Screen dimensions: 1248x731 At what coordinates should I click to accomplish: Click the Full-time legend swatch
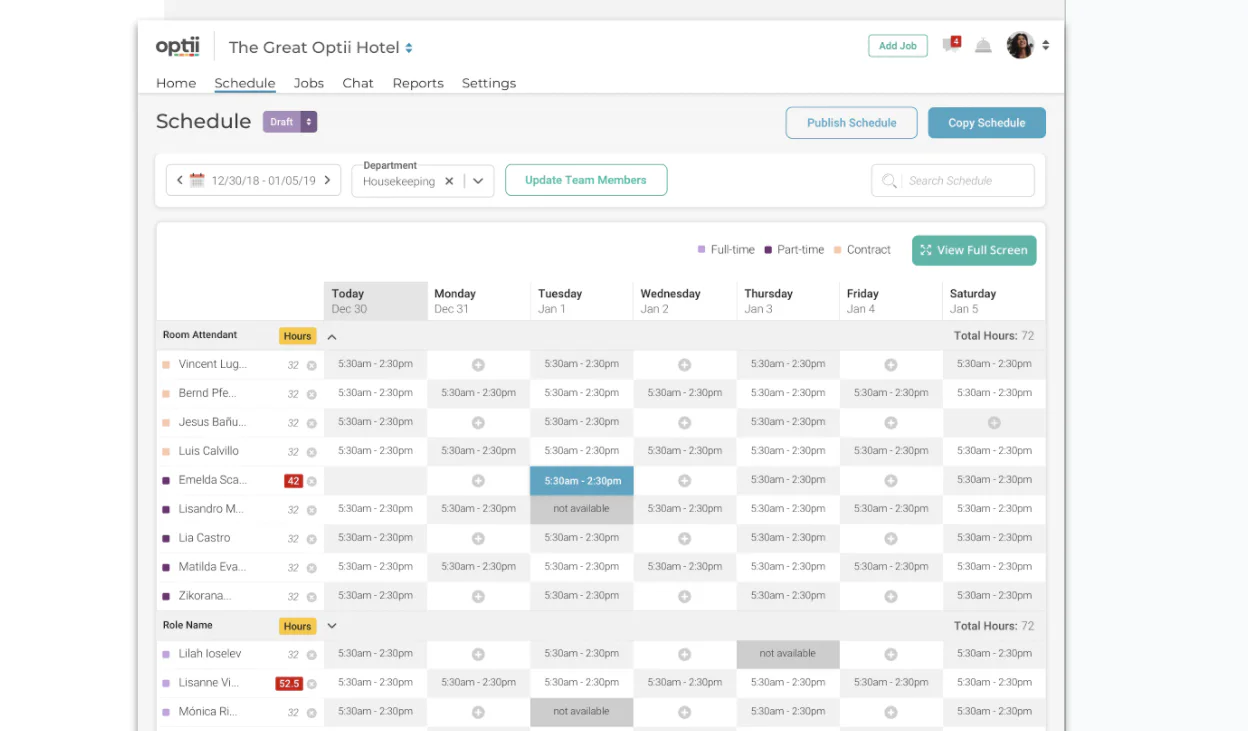(x=702, y=250)
